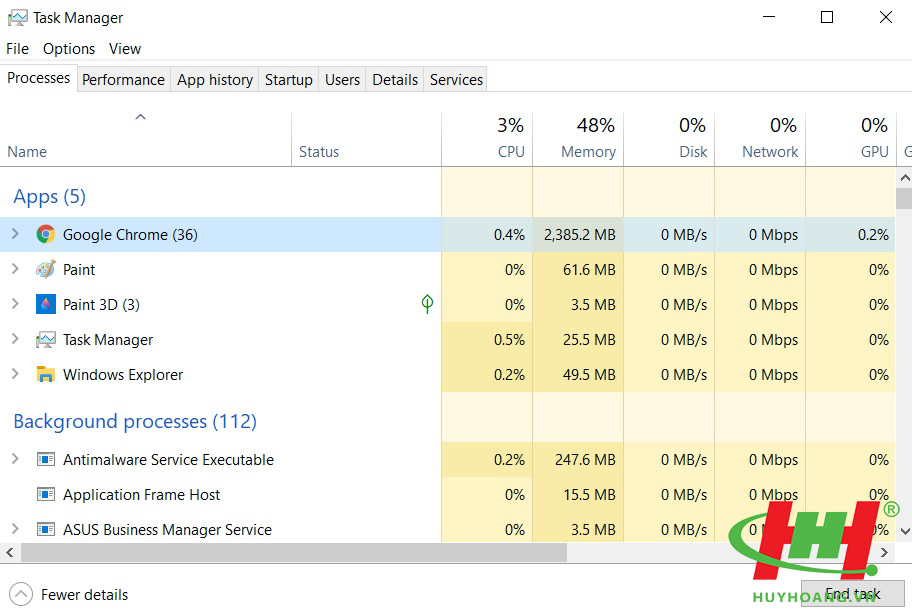The image size is (912, 614).
Task: Click Windows Explorer's 49.5 MB memory value
Action: pos(589,374)
